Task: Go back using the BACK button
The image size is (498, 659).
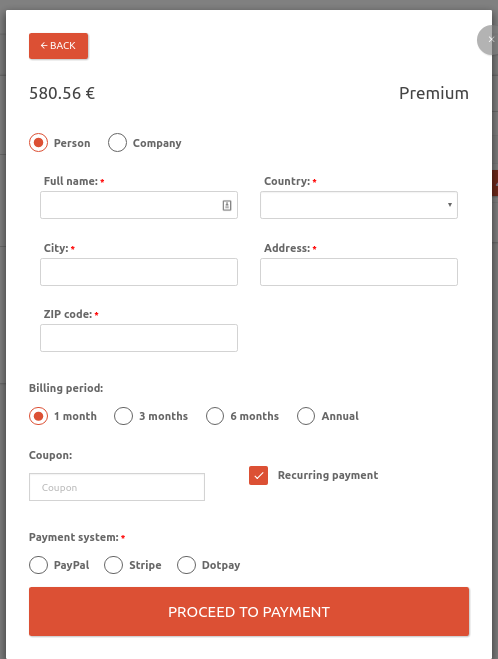Action: (x=58, y=46)
